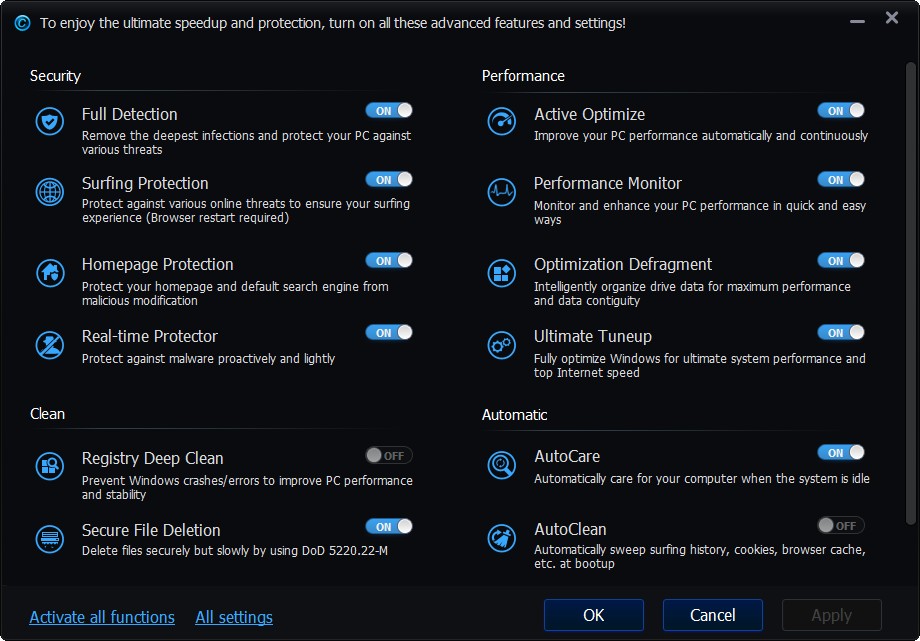This screenshot has height=641, width=920.
Task: Click the Active Optimize label
Action: [589, 114]
